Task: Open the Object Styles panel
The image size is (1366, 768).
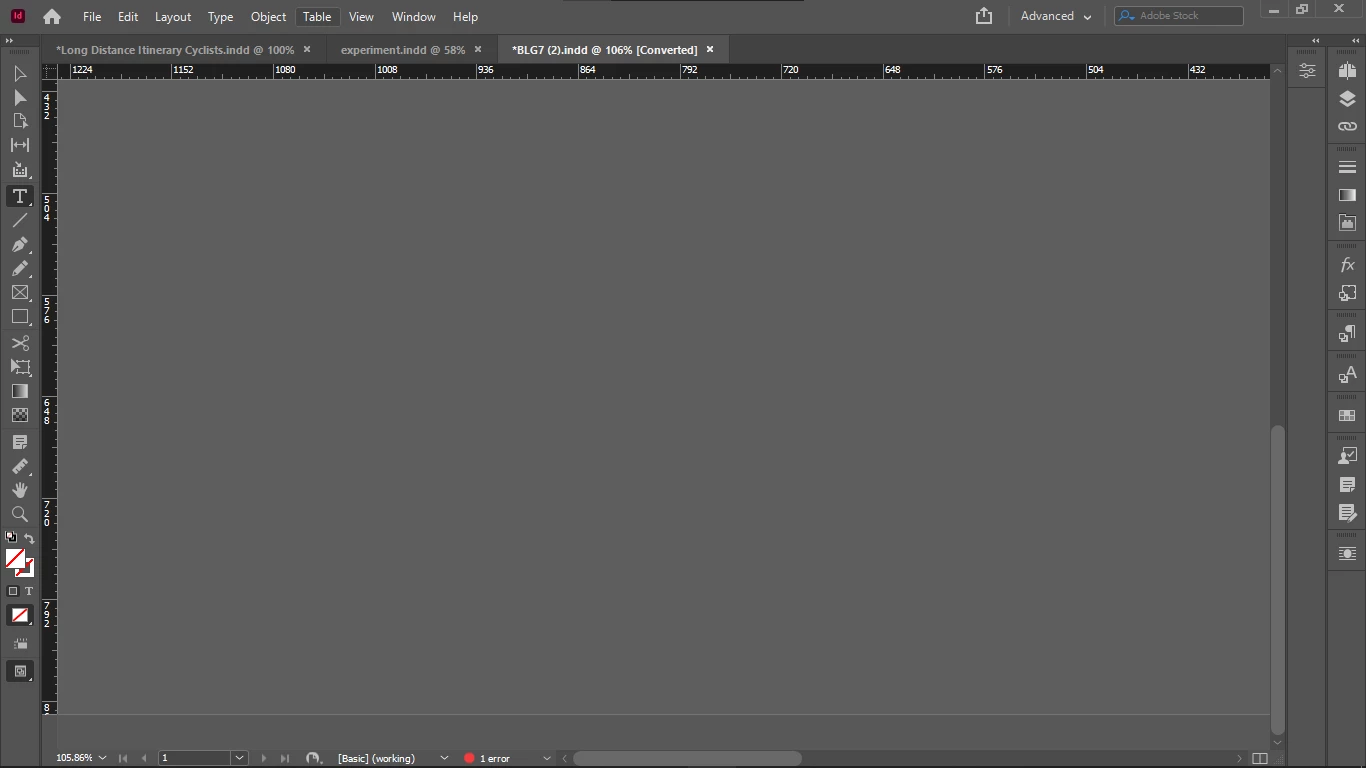Action: point(1347,293)
